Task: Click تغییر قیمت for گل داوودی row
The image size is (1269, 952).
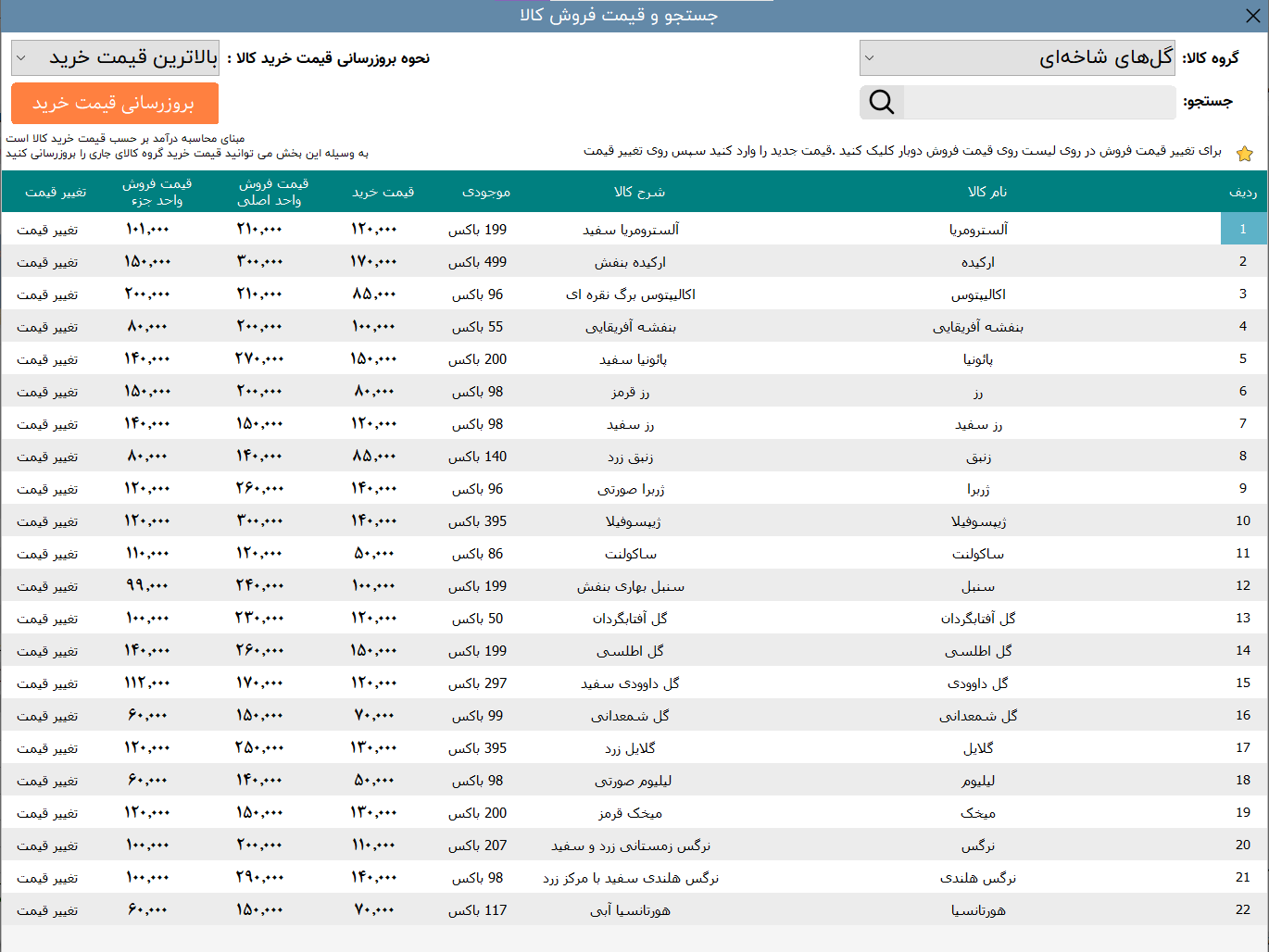Action: [x=47, y=683]
